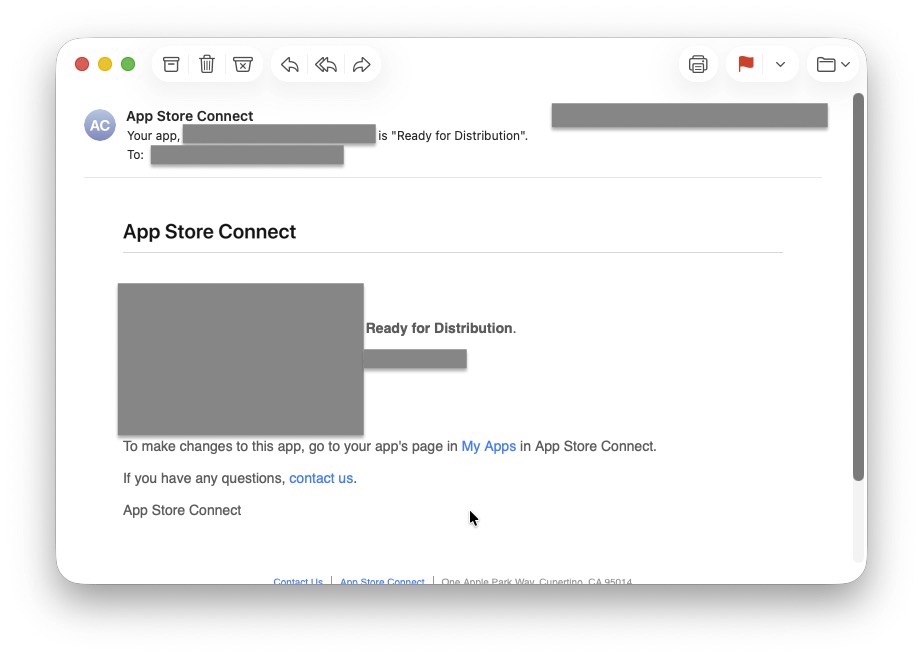Screen dimensions: 923x658
Task: Click the sender name App Store Connect
Action: (190, 116)
